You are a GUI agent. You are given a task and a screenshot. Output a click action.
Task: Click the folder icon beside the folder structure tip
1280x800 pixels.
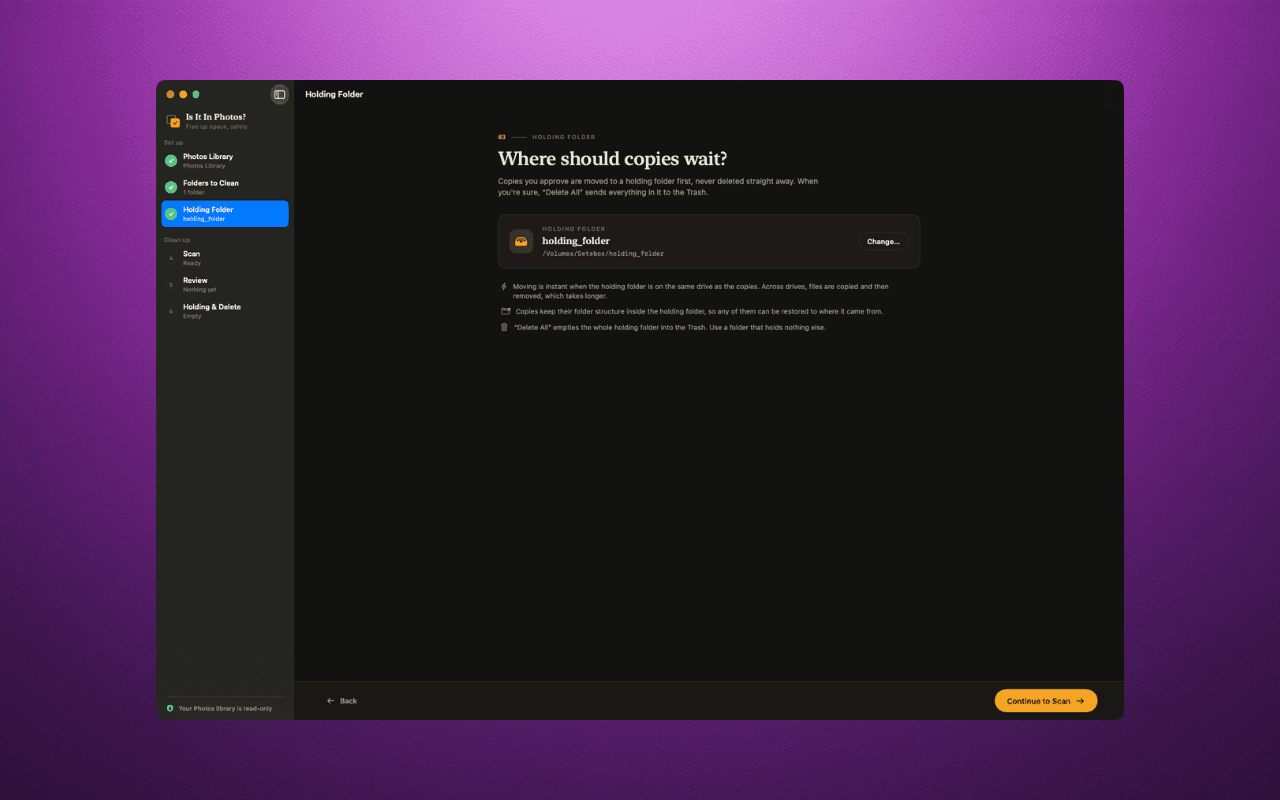click(505, 311)
